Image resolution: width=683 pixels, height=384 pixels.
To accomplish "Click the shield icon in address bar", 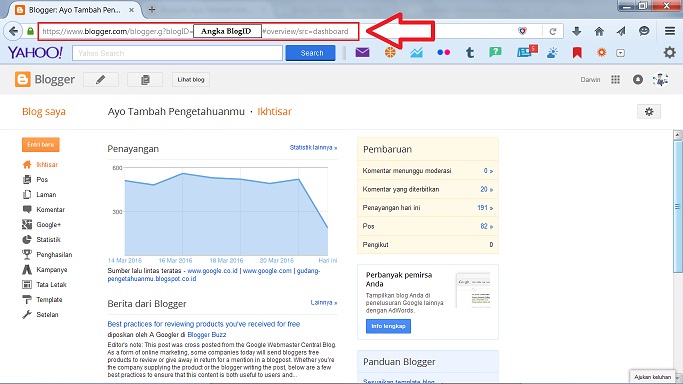I will click(522, 31).
